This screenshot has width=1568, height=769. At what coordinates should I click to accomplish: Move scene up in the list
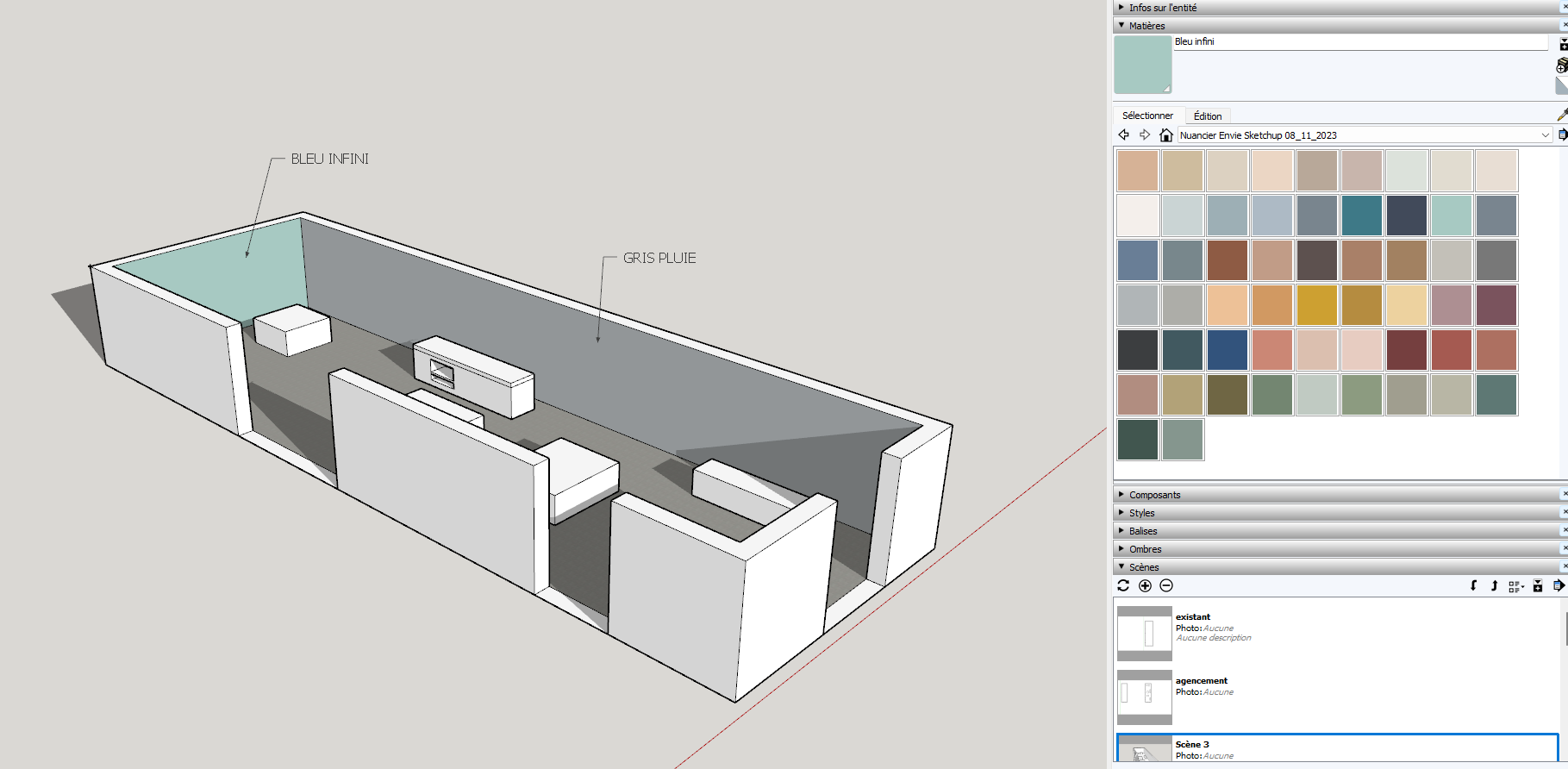[1494, 585]
